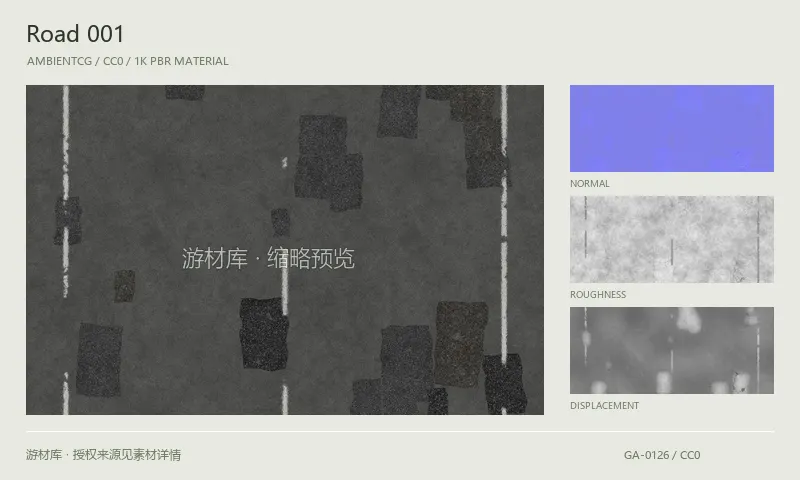Click the 'ROUGHNESS' label
This screenshot has height=480, width=800.
point(598,294)
